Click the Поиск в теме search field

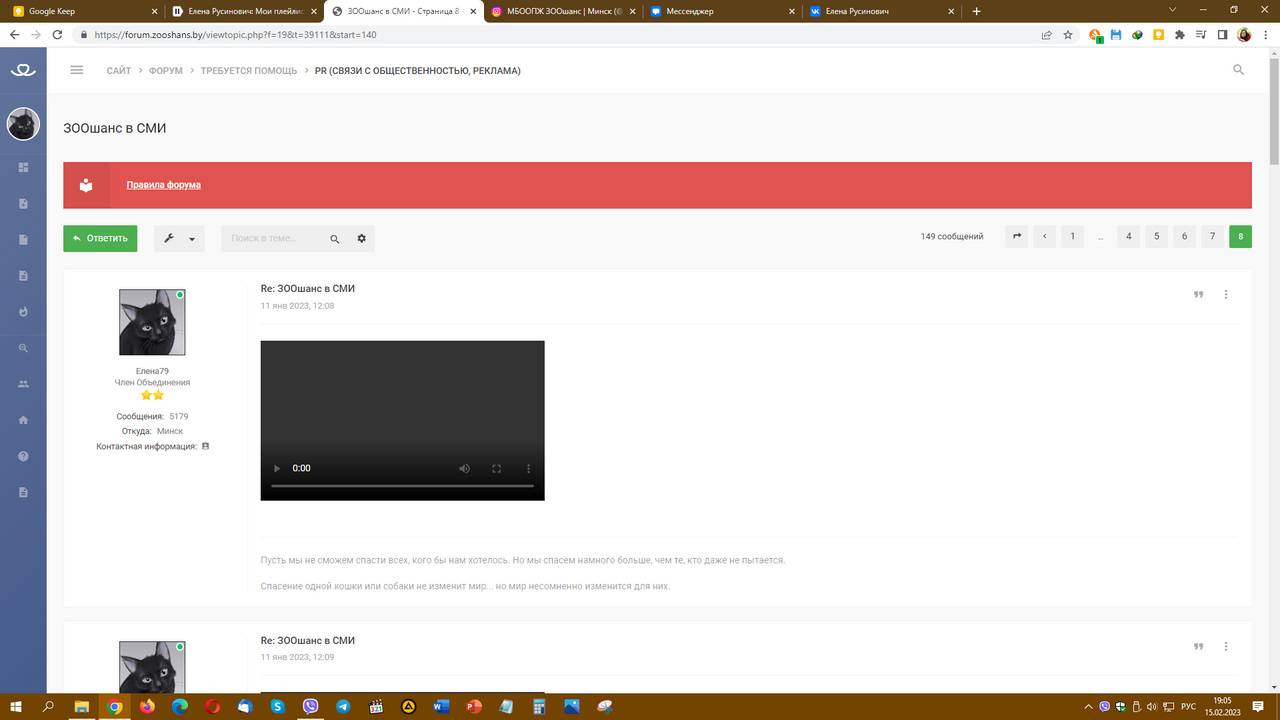pos(275,239)
